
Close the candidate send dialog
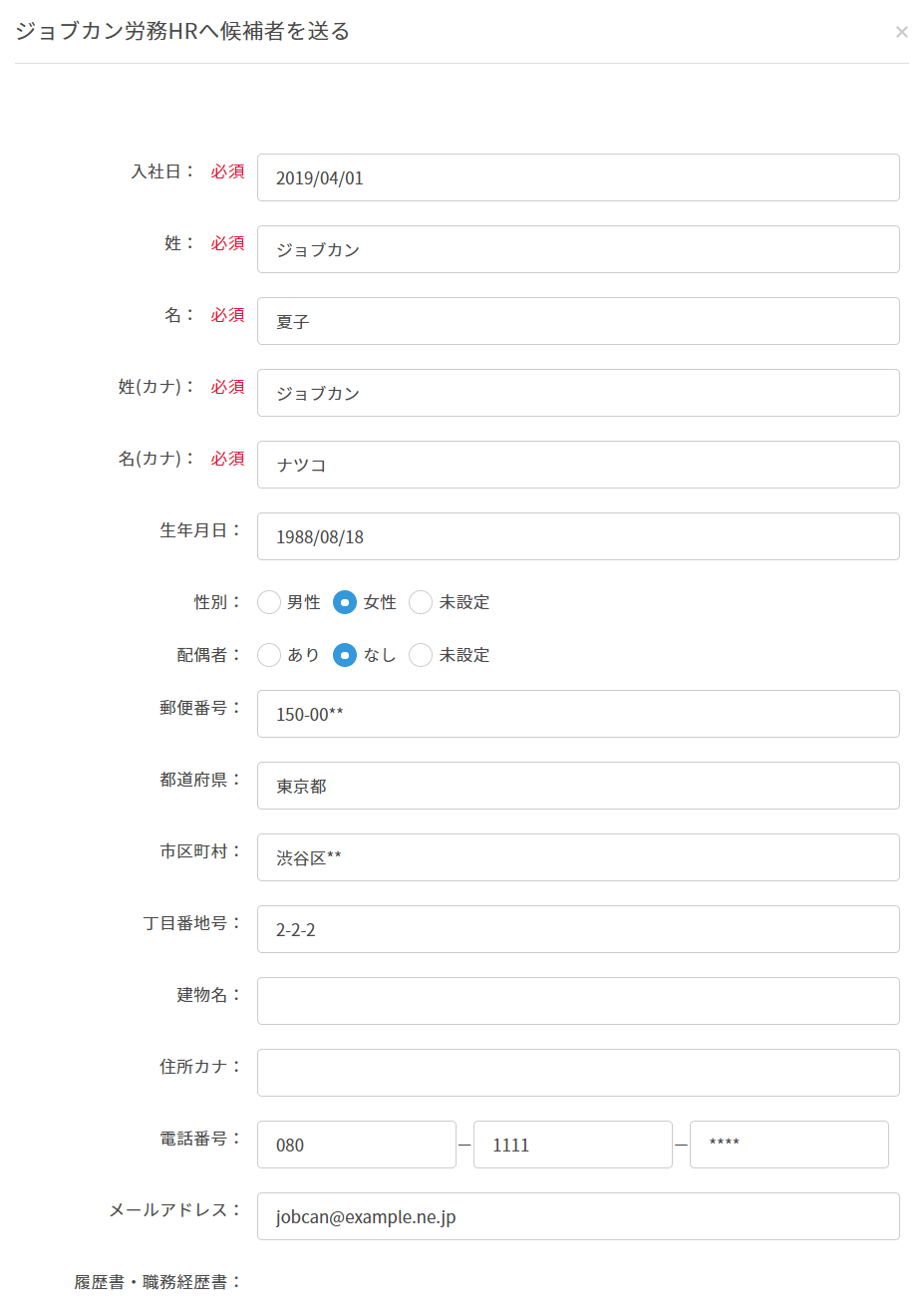tap(901, 32)
